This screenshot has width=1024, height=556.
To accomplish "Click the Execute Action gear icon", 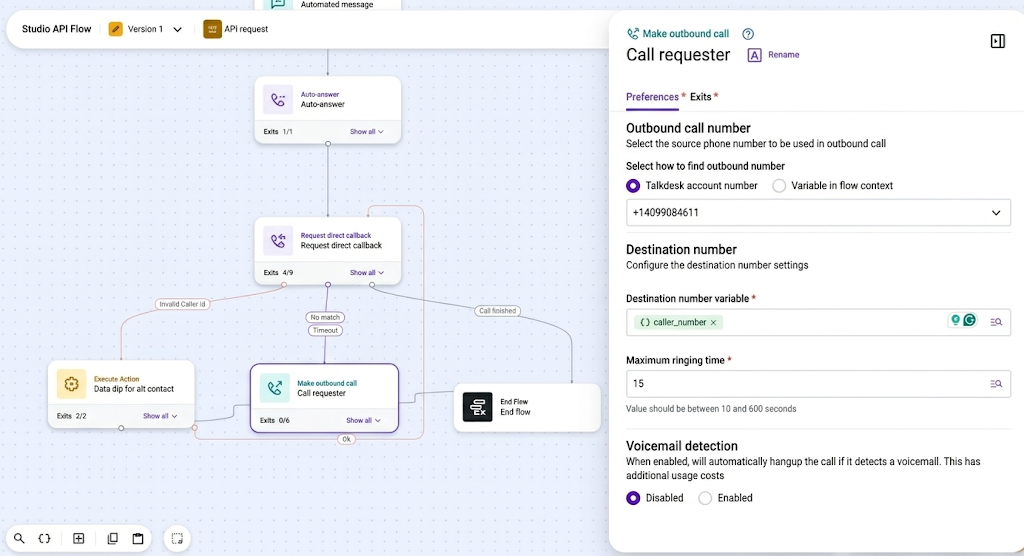I will point(71,384).
